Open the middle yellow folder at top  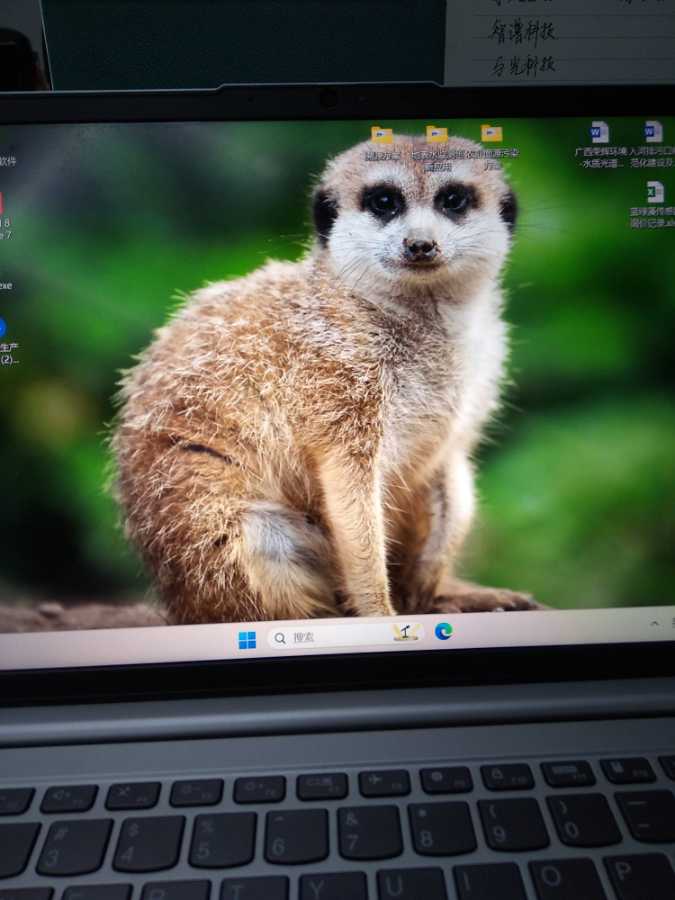[437, 135]
